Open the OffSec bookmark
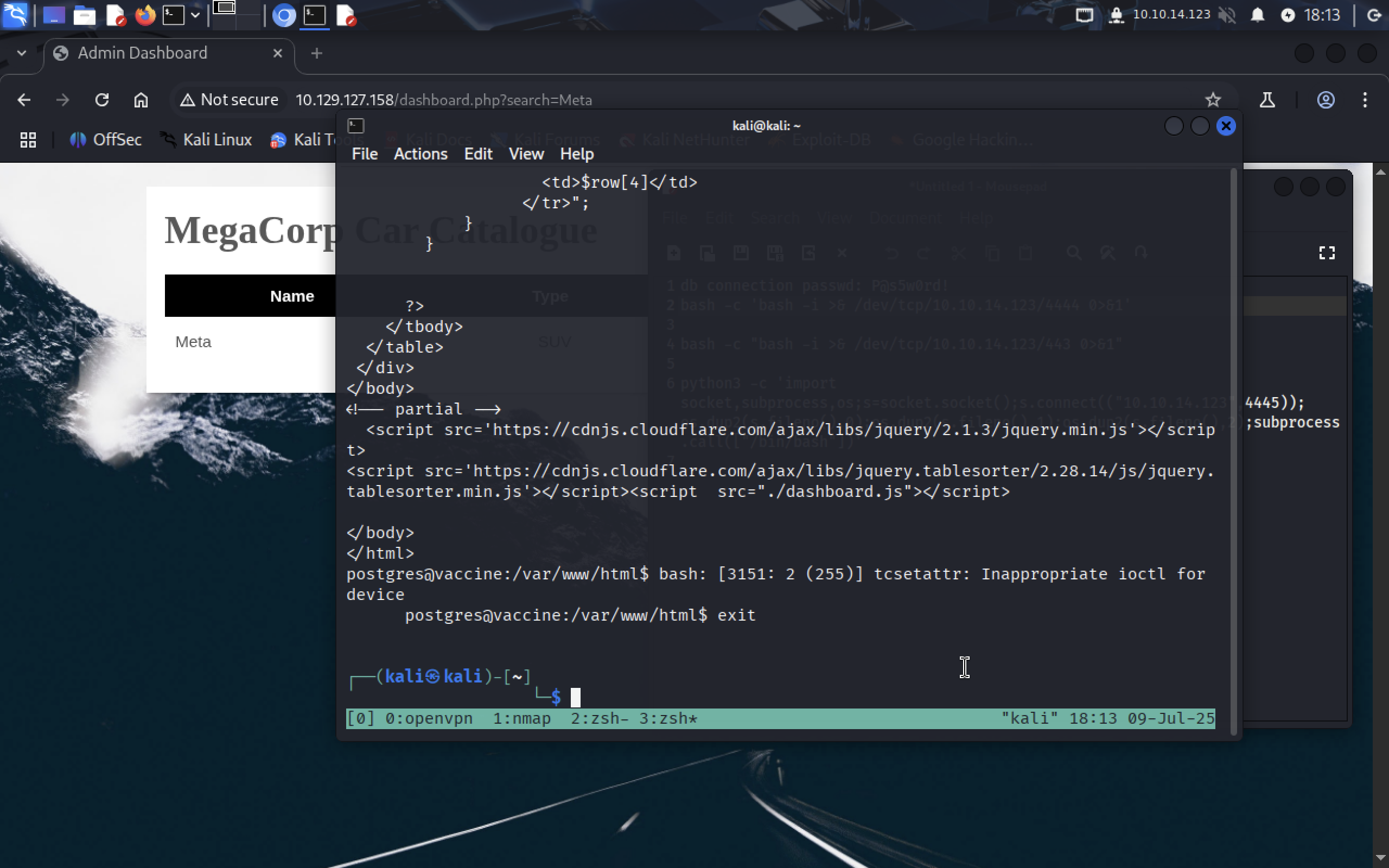1389x868 pixels. (106, 139)
